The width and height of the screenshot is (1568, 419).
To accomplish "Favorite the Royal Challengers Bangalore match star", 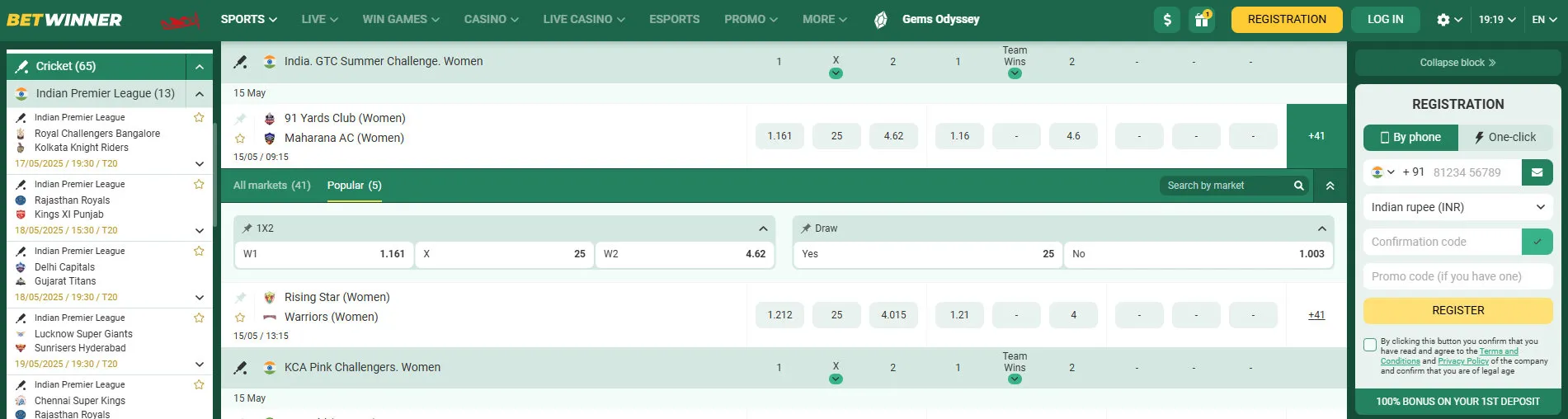I will (x=199, y=117).
